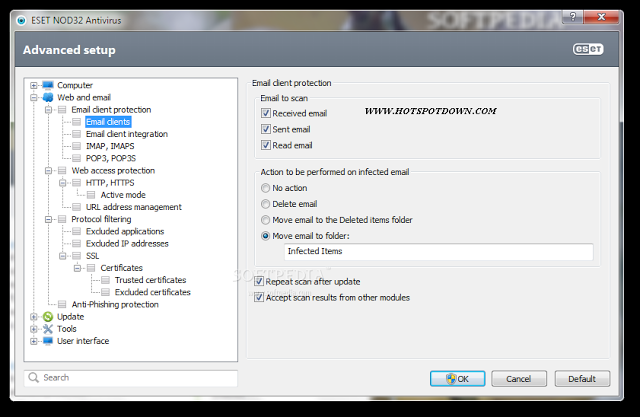640x417 pixels.
Task: Choose Move email to the Deleted items folder
Action: [x=265, y=220]
